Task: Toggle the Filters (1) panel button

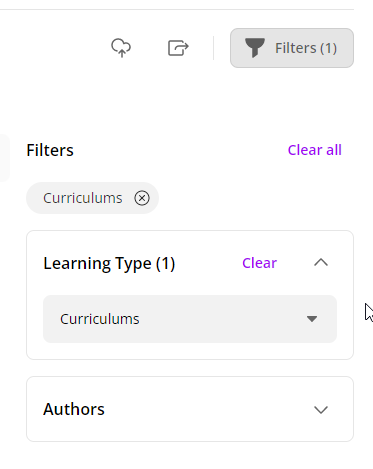Action: [292, 48]
